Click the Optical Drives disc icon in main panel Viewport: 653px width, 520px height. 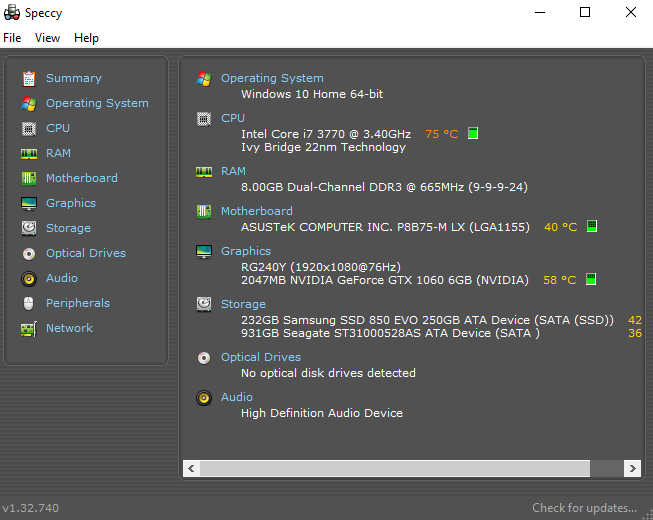[x=204, y=358]
